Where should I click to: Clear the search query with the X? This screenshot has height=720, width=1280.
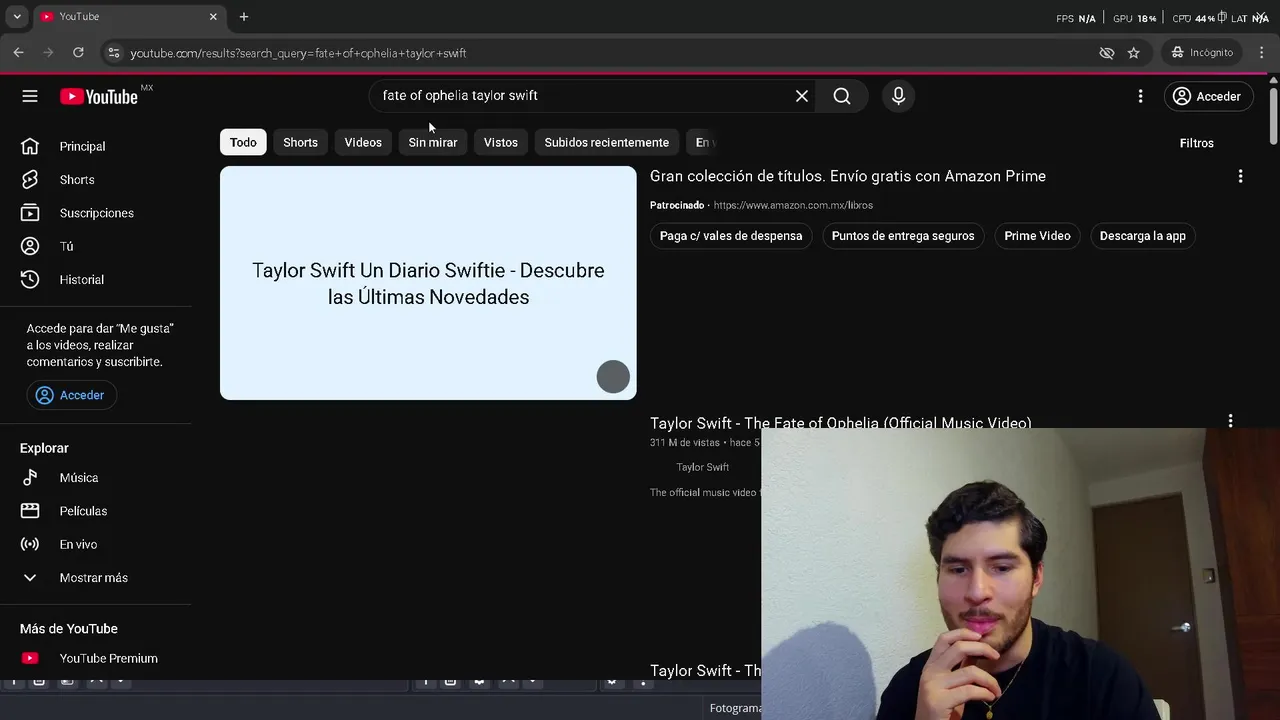point(802,96)
